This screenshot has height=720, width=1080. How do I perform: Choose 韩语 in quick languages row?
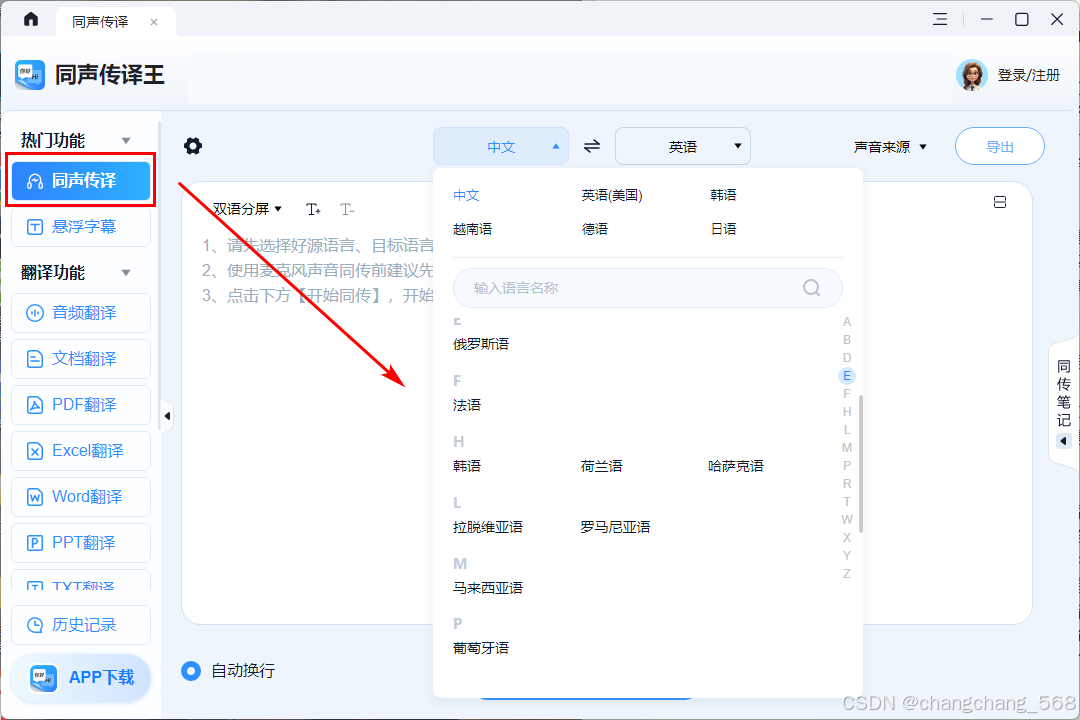[x=723, y=195]
